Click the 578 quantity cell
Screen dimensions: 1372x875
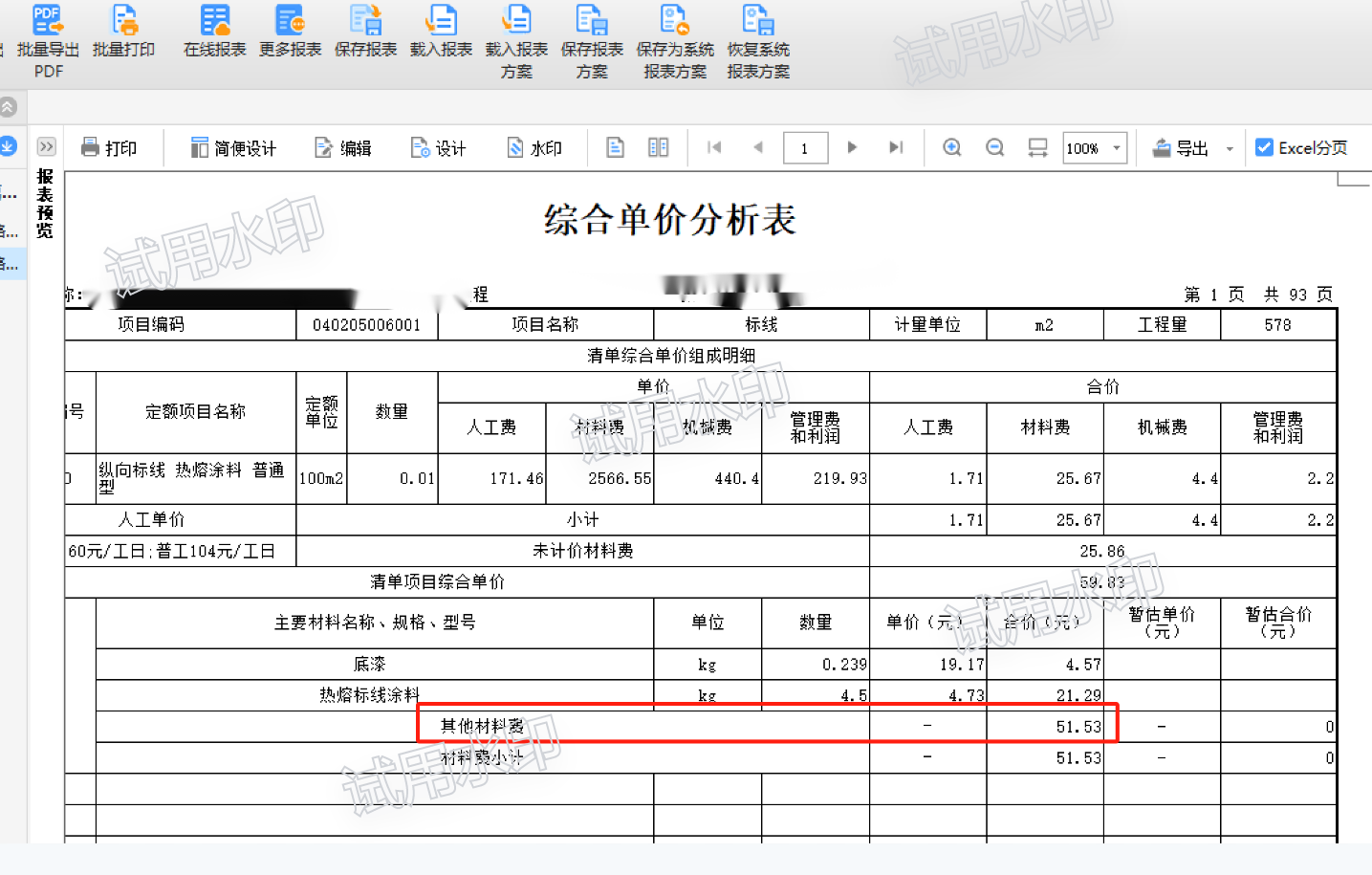[1278, 325]
